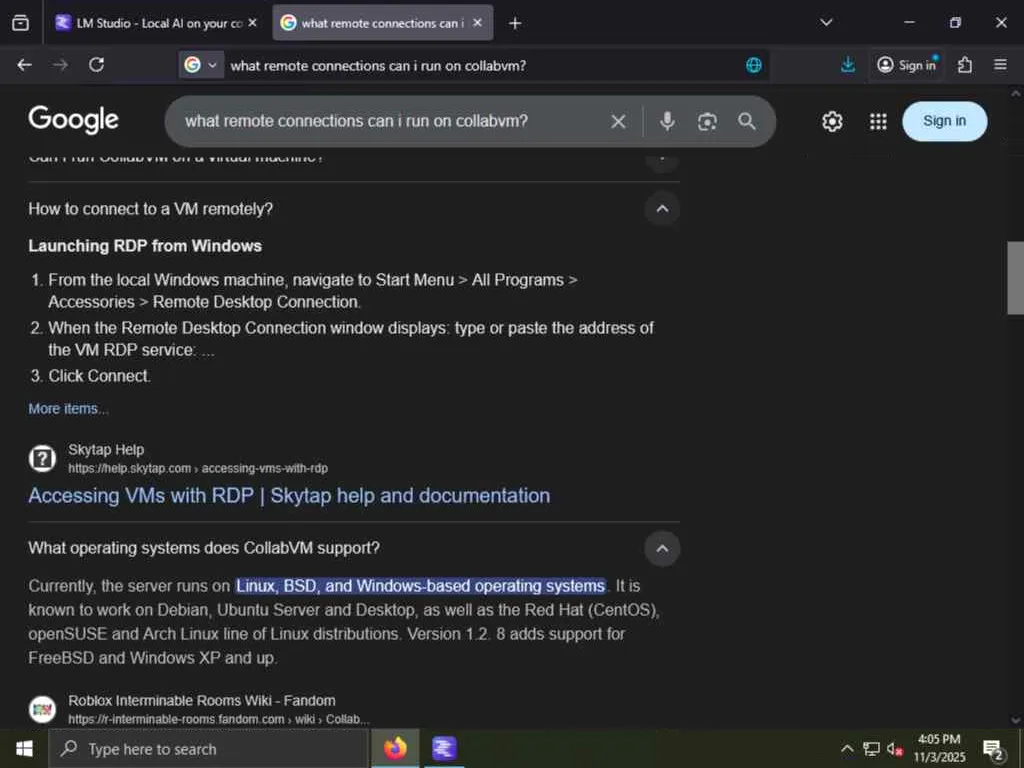Open the taskbar clock showing 4:05 PM
Viewport: 1024px width, 768px height.
[939, 748]
